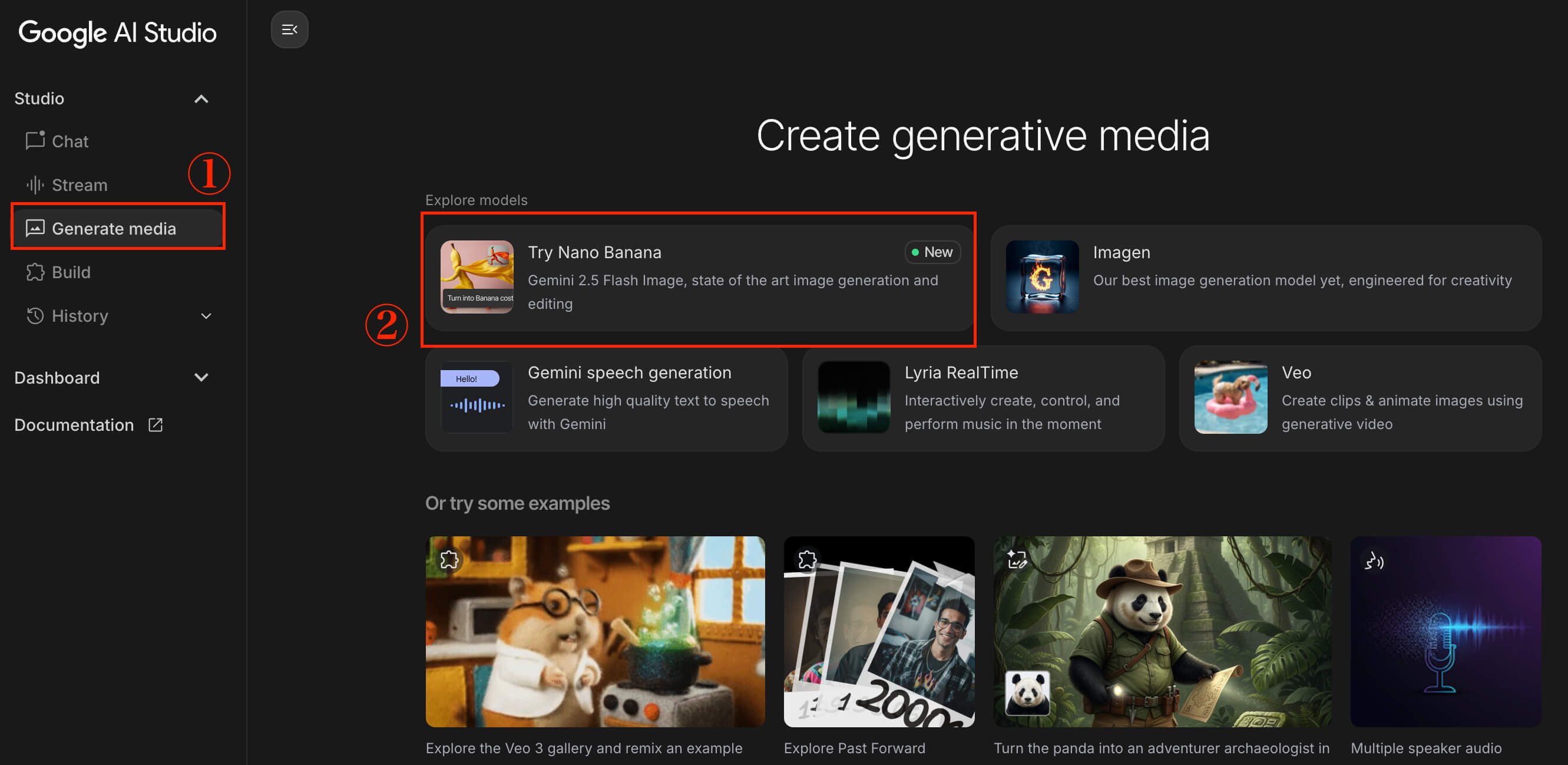Click the Google AI Studio logo
The height and width of the screenshot is (765, 1568).
pos(117,32)
